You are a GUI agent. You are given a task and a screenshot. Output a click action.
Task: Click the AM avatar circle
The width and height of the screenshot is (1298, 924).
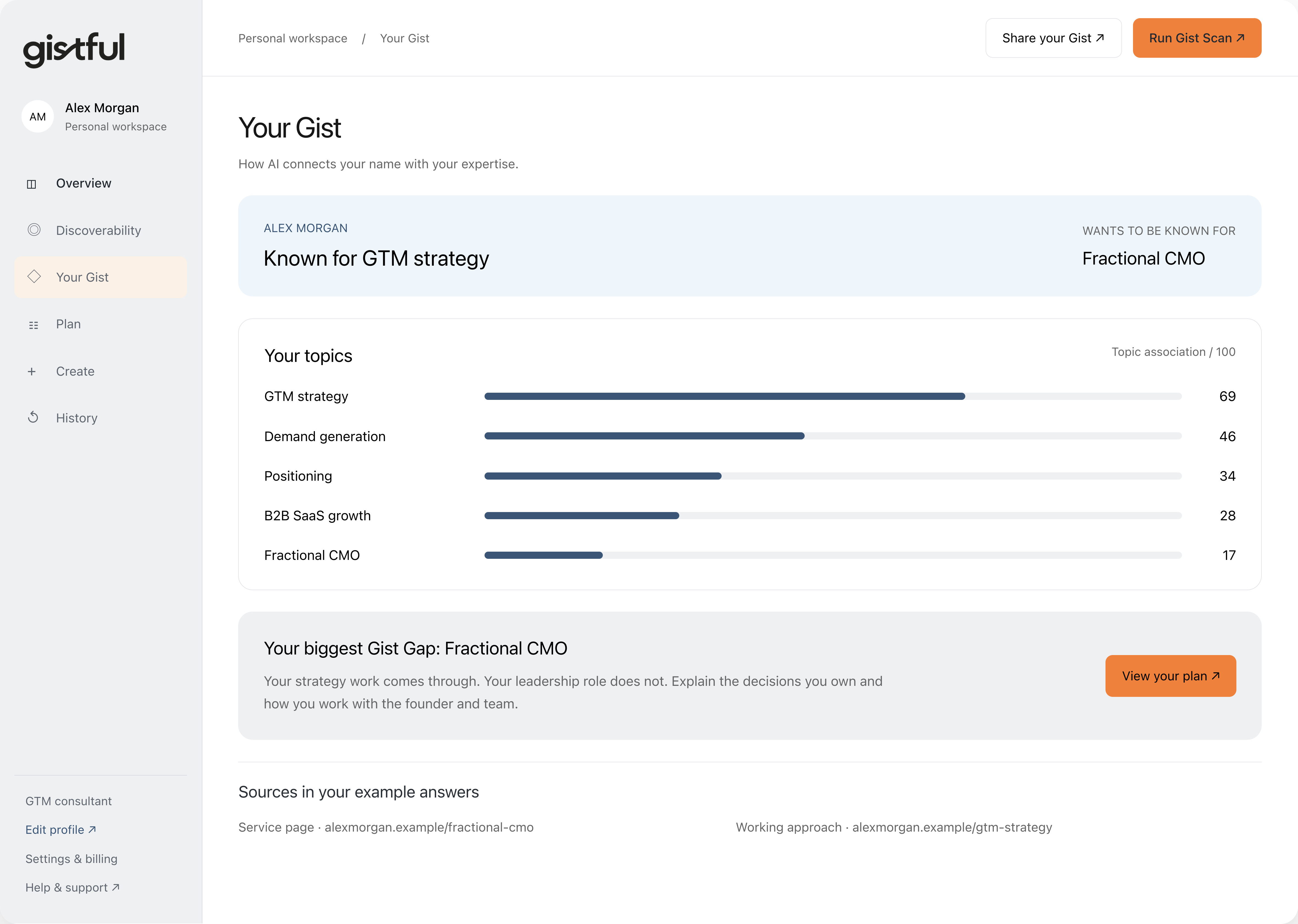pyautogui.click(x=38, y=117)
